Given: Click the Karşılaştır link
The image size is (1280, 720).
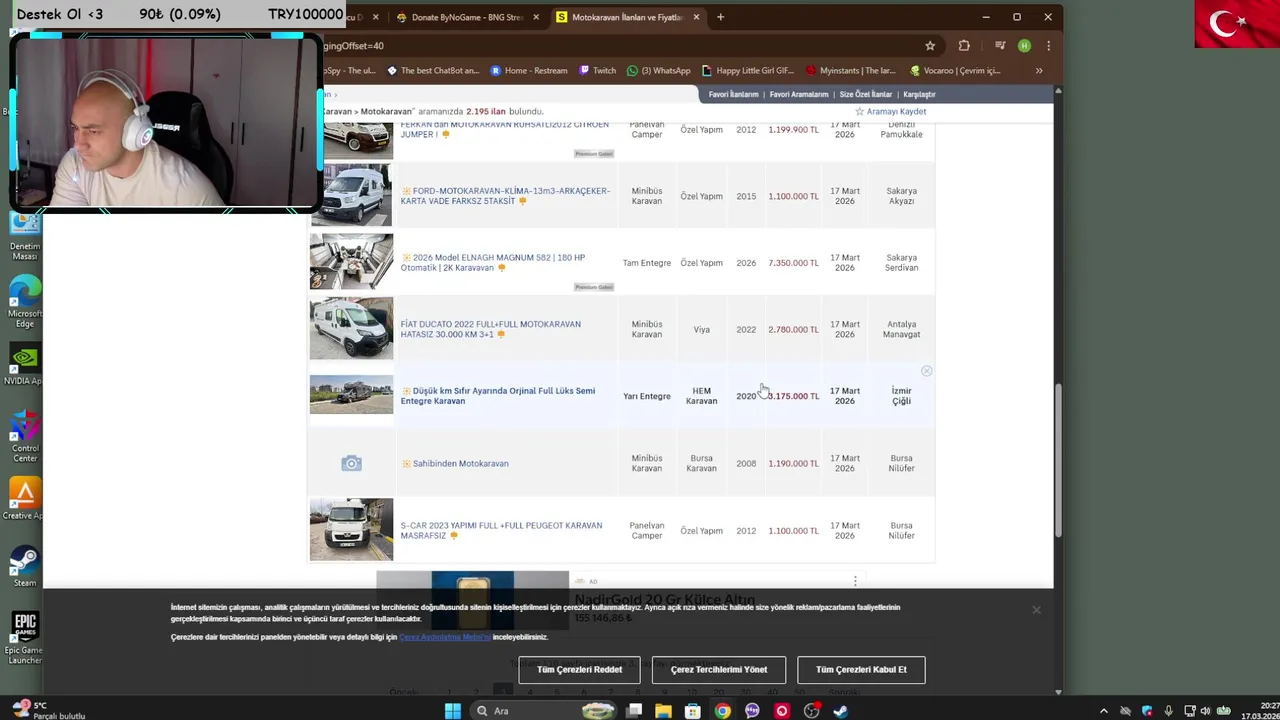Looking at the screenshot, I should [920, 94].
